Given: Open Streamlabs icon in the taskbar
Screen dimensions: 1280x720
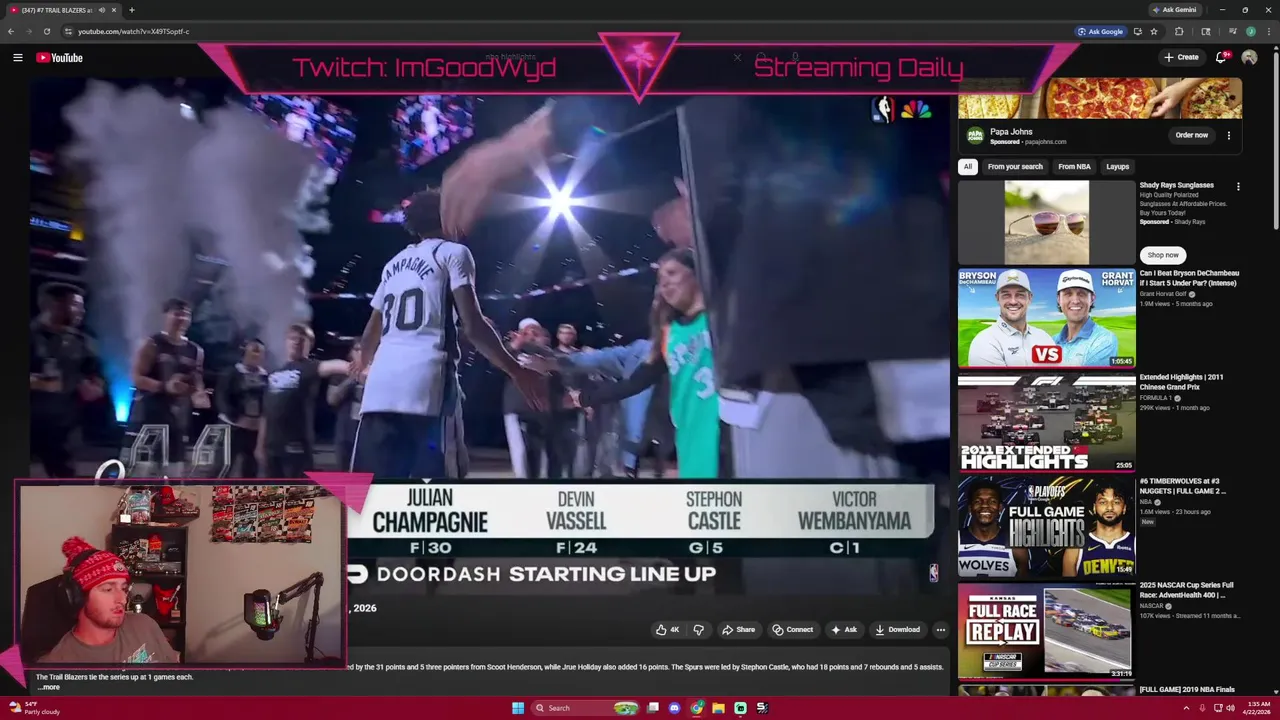Looking at the screenshot, I should click(x=740, y=708).
